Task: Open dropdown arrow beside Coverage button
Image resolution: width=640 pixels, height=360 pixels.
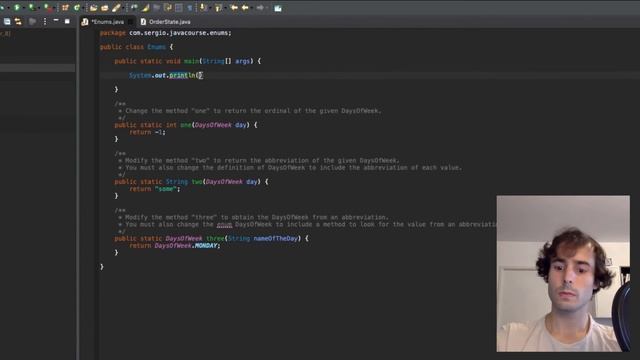Action: (x=39, y=8)
